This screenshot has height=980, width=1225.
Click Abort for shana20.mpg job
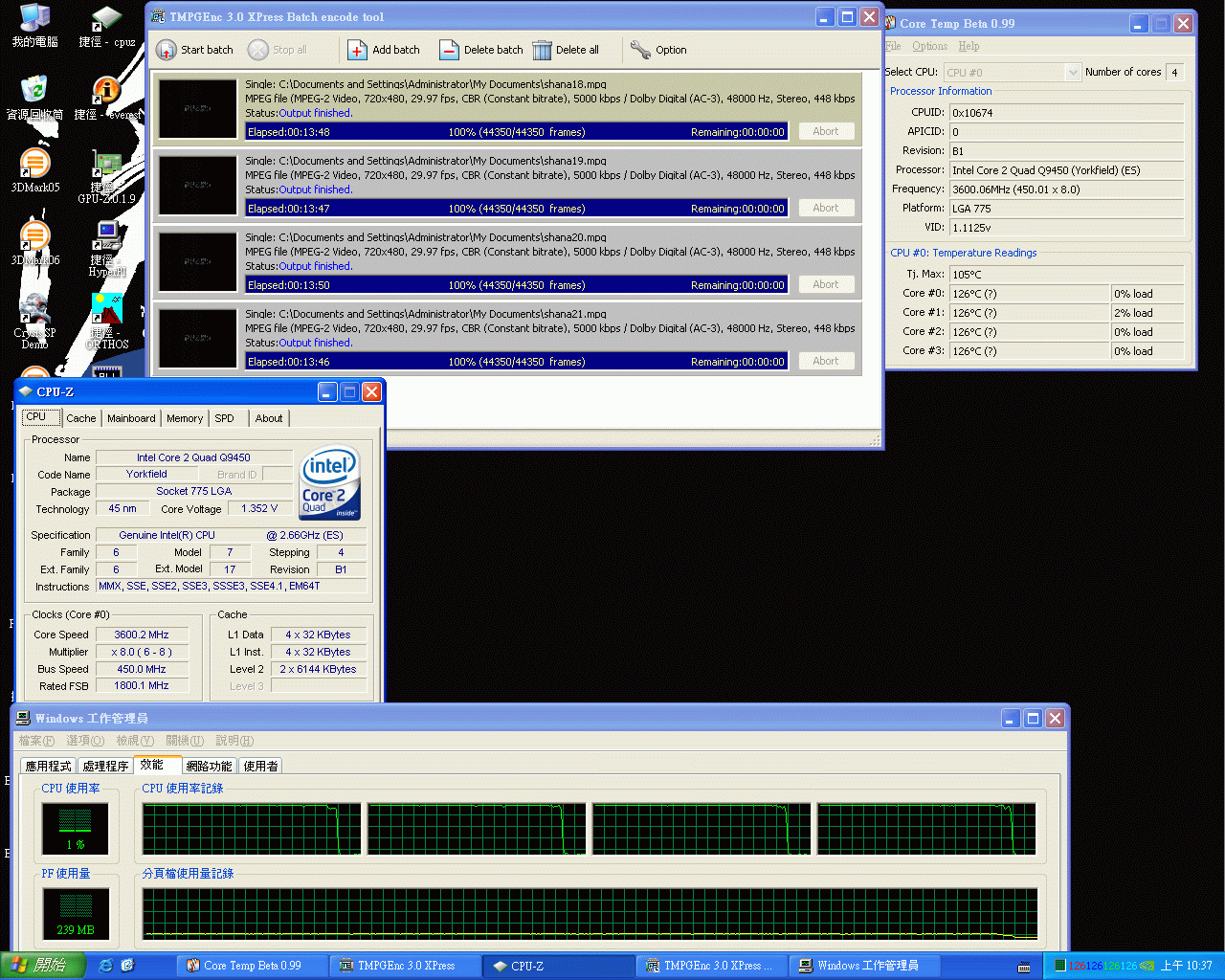(x=826, y=284)
